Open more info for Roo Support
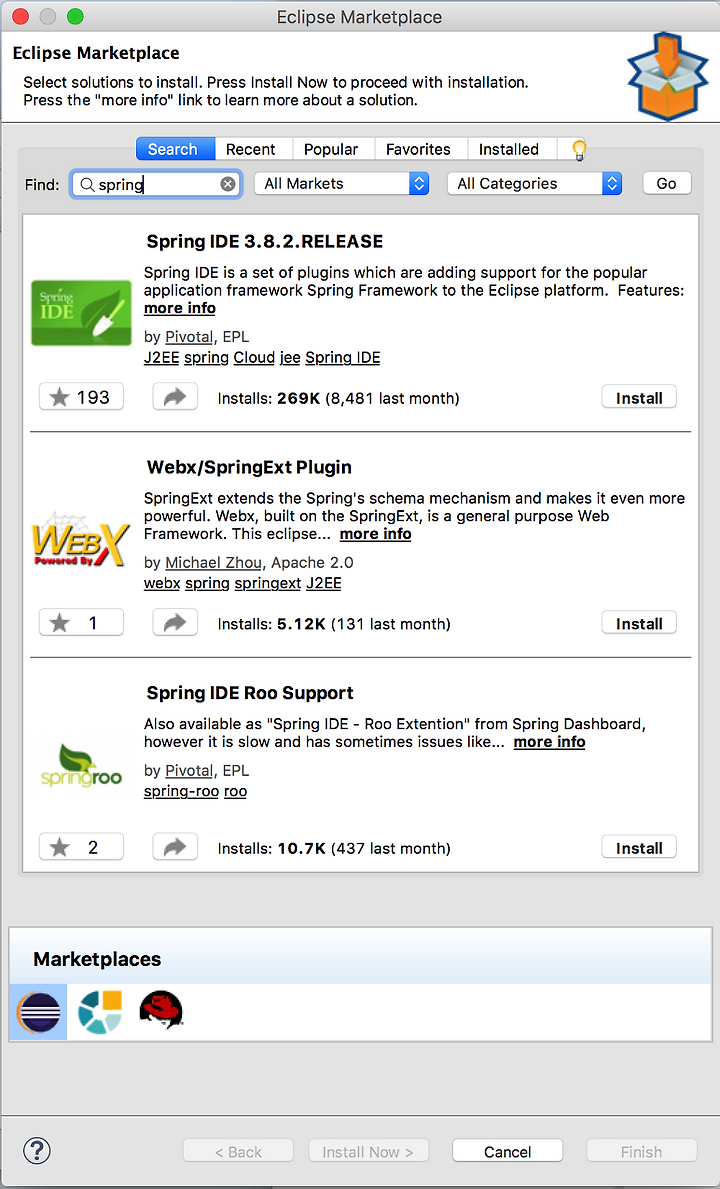Image resolution: width=720 pixels, height=1189 pixels. pos(549,742)
